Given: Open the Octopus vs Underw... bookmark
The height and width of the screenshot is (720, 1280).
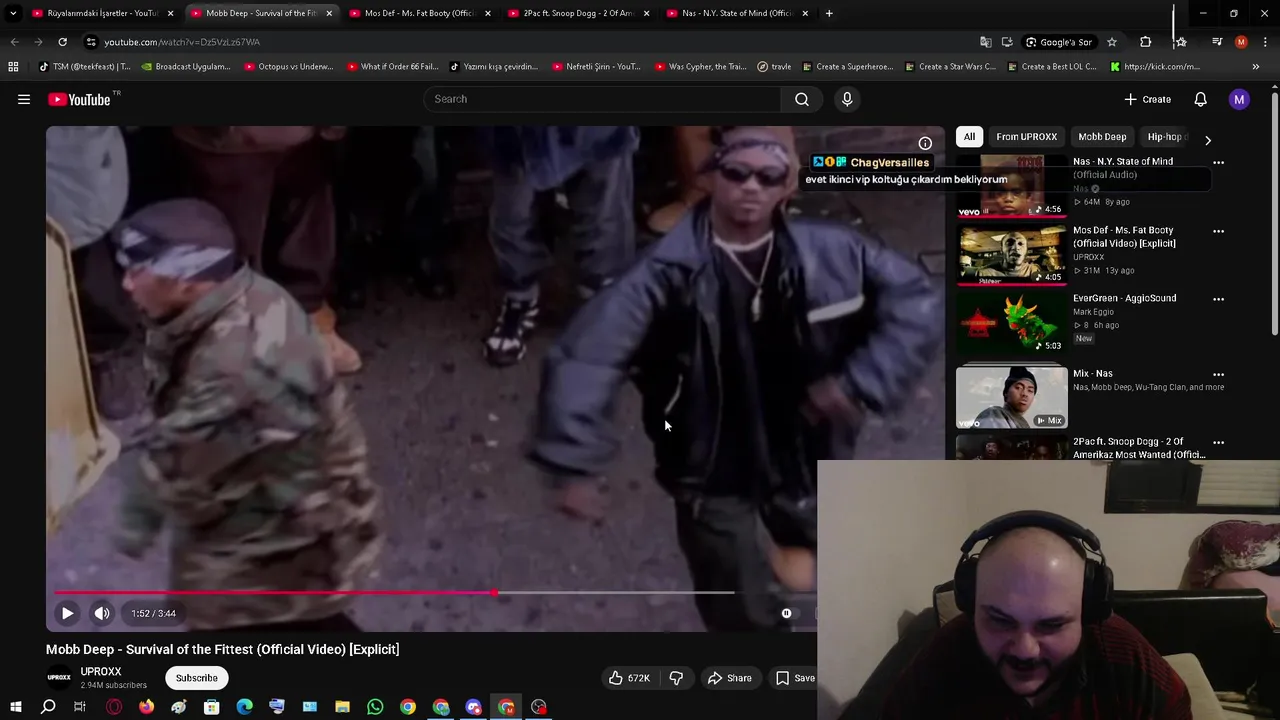Looking at the screenshot, I should pos(287,67).
